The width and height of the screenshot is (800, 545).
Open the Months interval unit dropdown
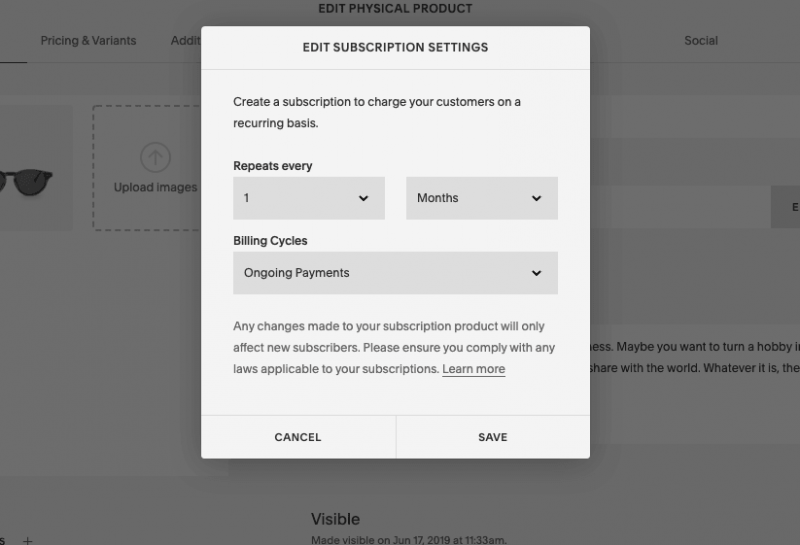pos(482,198)
